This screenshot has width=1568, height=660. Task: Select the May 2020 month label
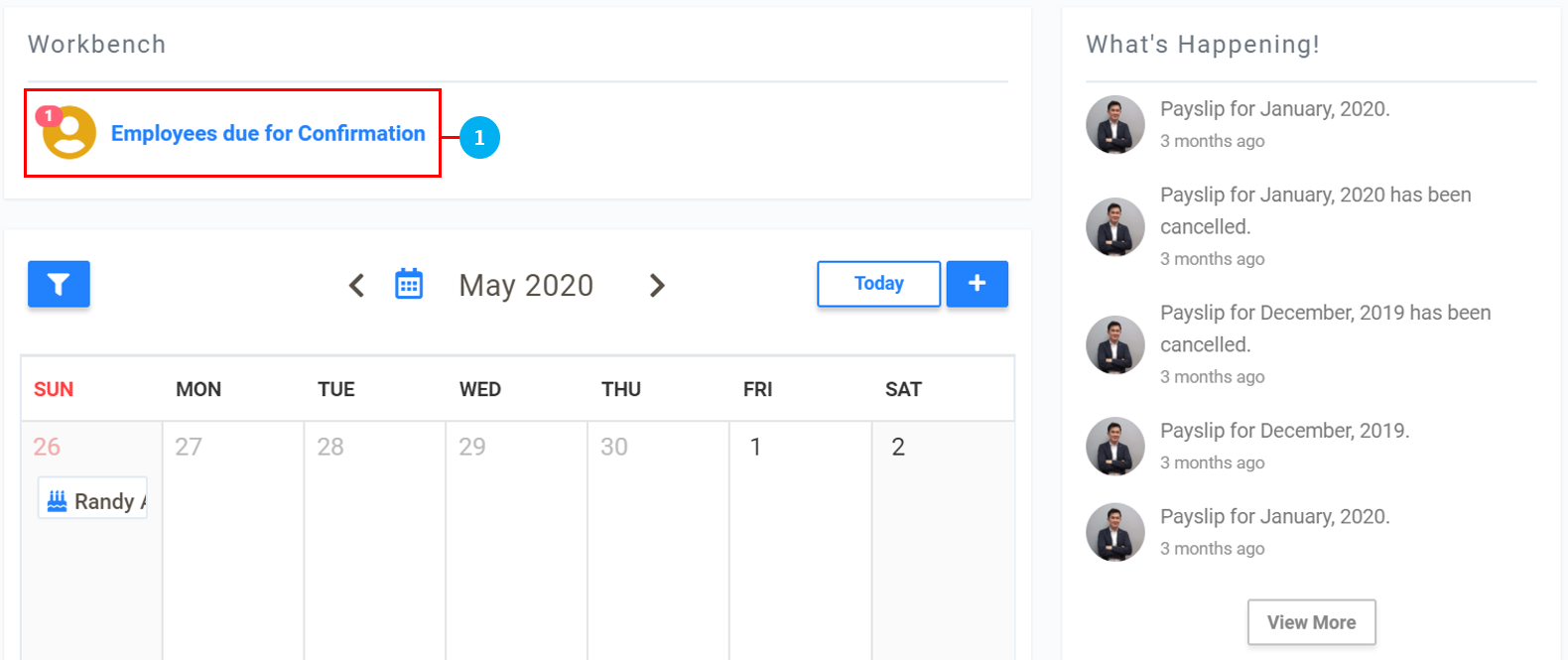[526, 286]
